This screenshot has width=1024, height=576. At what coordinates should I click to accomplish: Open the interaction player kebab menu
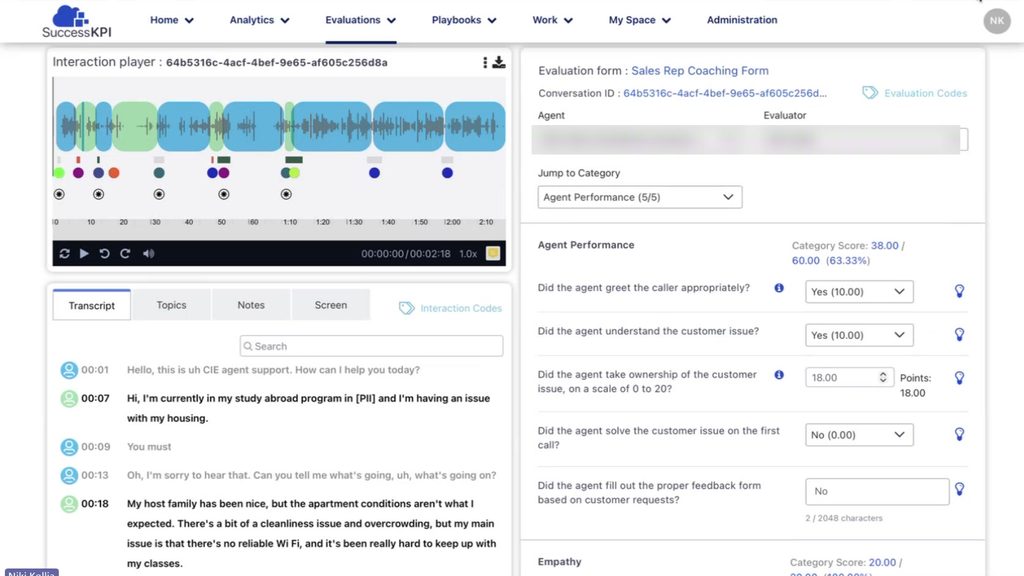(485, 63)
